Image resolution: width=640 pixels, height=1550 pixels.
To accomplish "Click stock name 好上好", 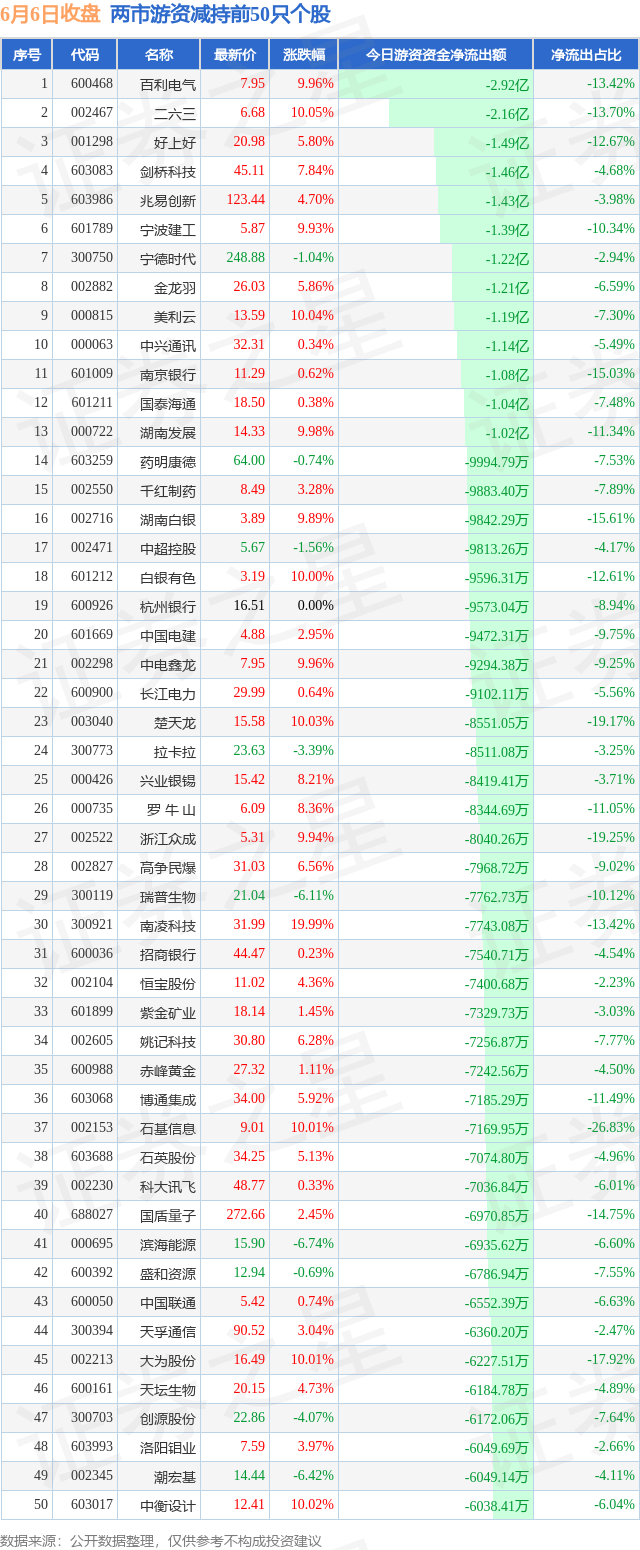I will tap(175, 142).
